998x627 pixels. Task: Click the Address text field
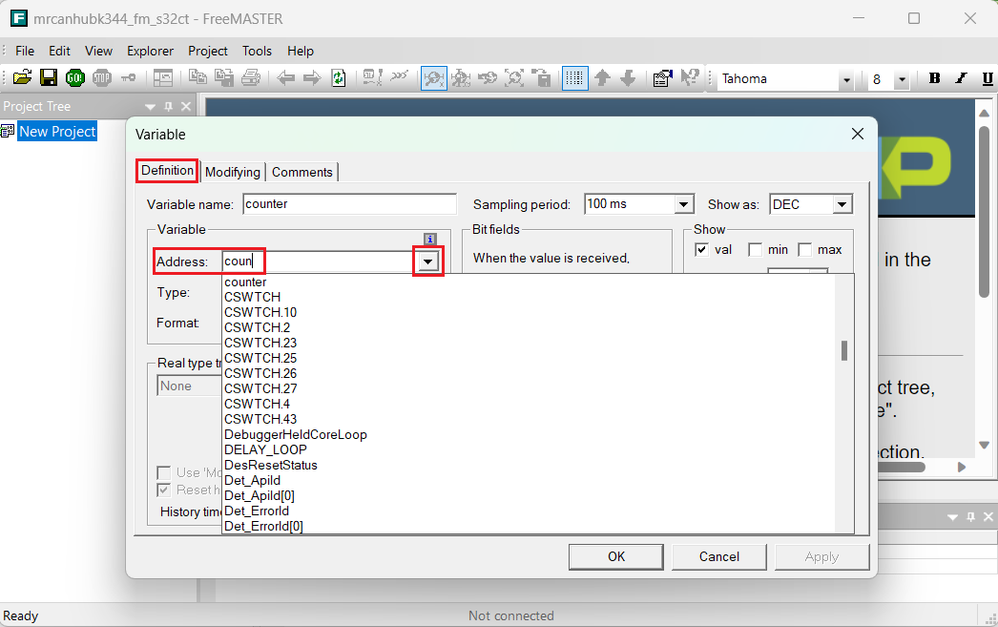pos(319,261)
